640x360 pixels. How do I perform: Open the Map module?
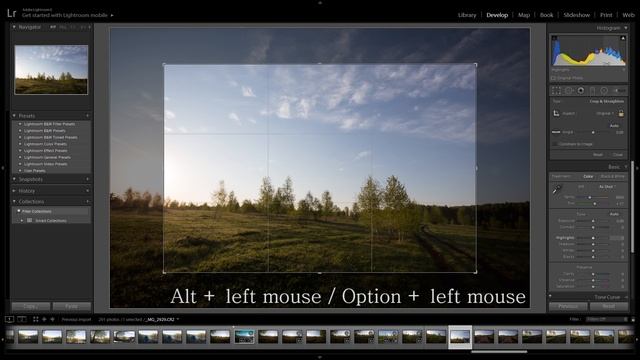[524, 15]
